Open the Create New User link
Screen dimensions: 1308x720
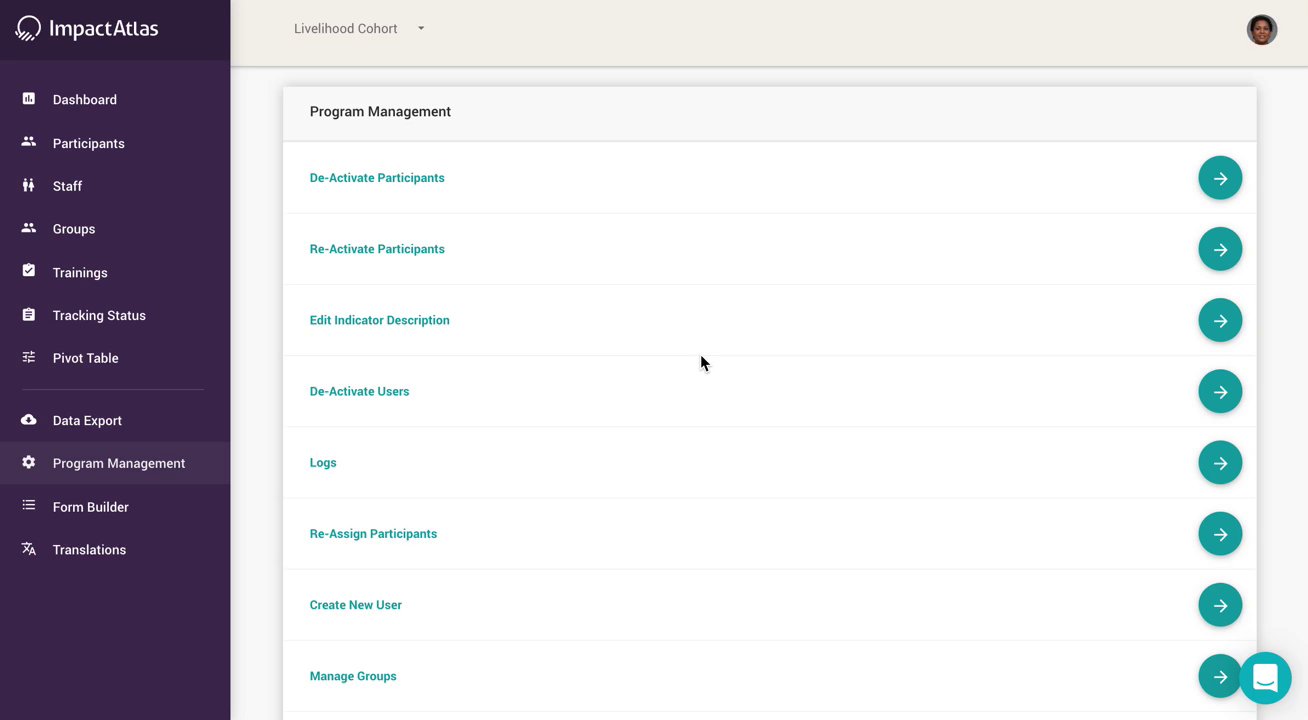(x=355, y=605)
